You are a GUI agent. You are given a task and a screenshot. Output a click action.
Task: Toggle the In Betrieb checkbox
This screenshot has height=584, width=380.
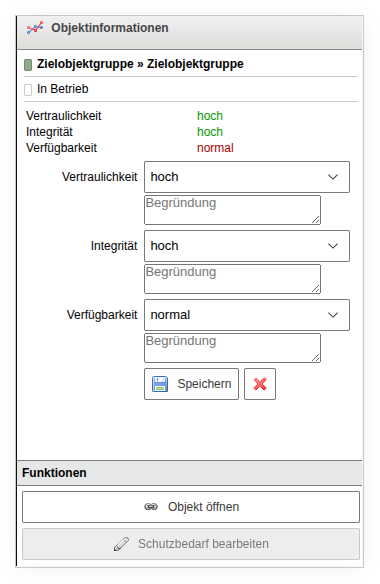point(28,90)
